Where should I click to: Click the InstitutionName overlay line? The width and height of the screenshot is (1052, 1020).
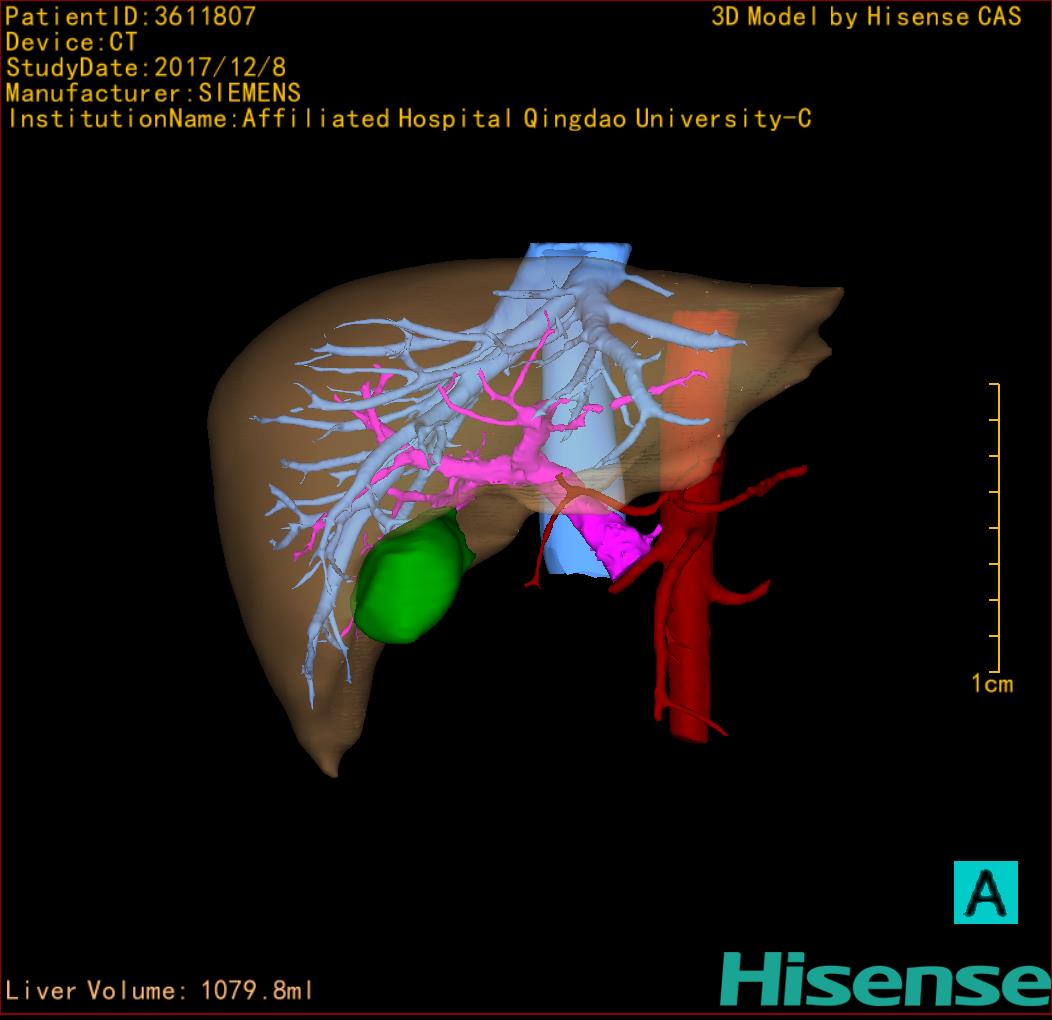click(x=409, y=119)
